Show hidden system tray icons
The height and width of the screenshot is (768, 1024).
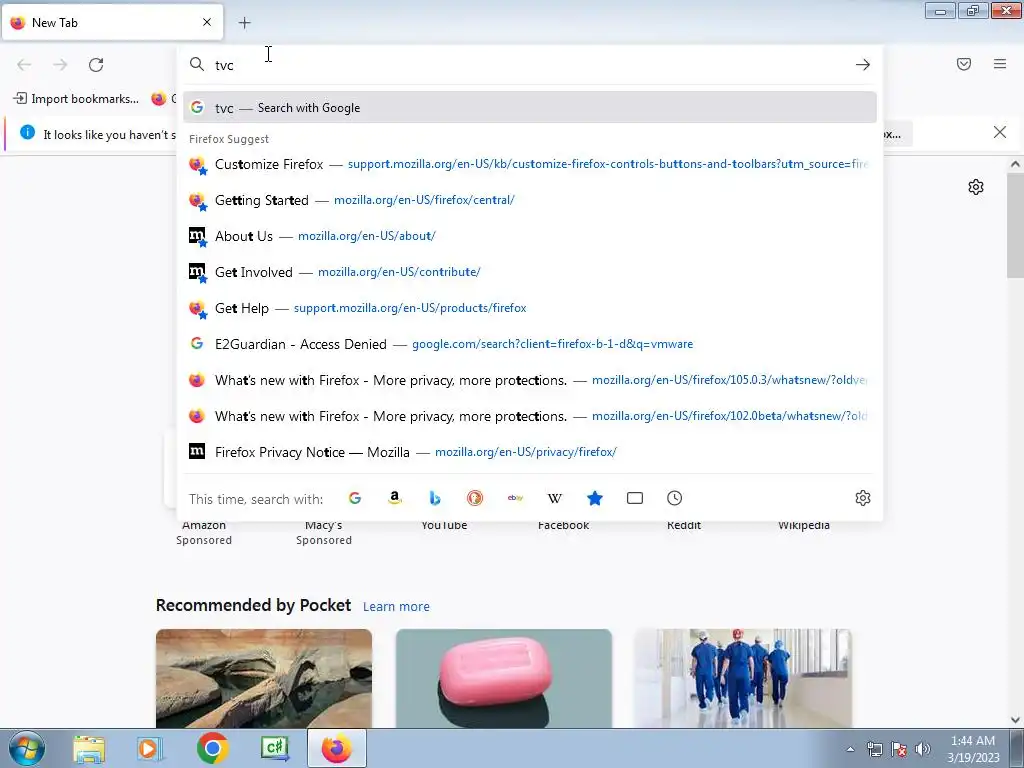point(850,749)
